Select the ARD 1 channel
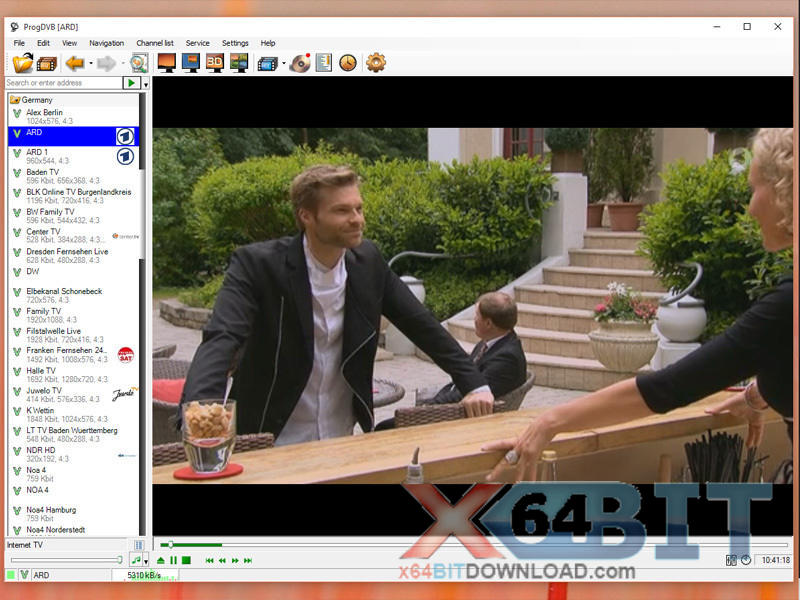 73,156
